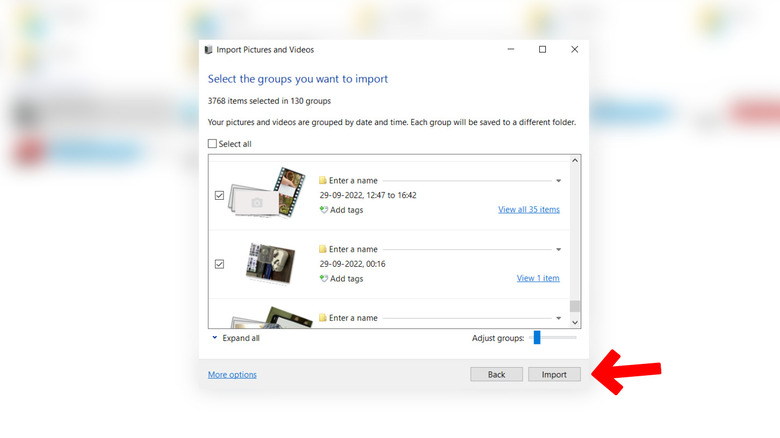The height and width of the screenshot is (438, 780).
Task: Click the tag icon in 00:16 group
Action: 323,279
